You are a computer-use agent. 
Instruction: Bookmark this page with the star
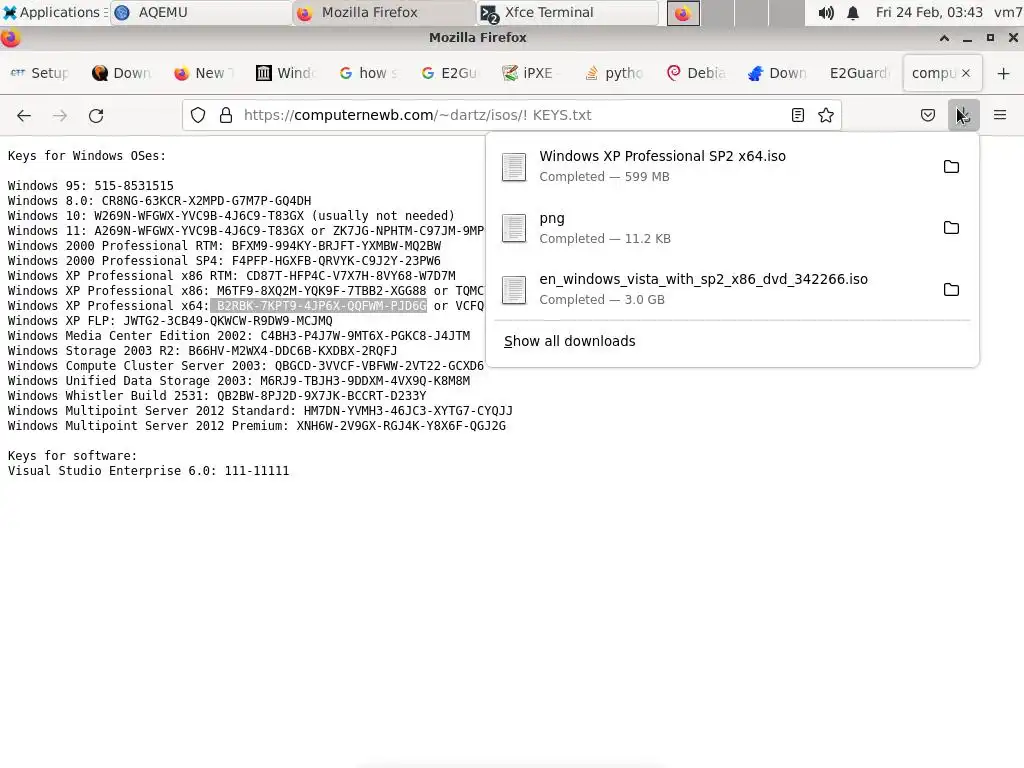pyautogui.click(x=825, y=116)
